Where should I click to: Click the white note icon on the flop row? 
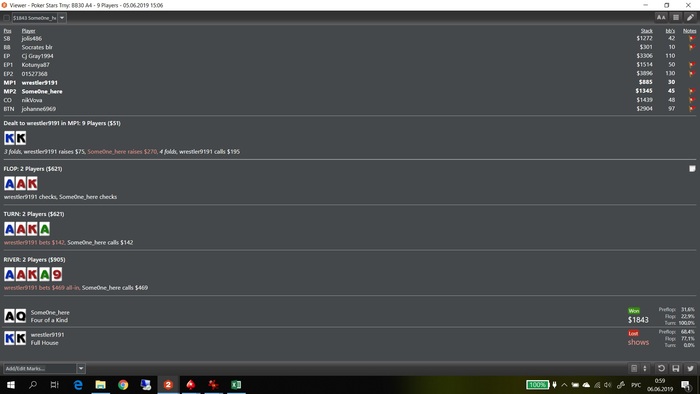coord(692,169)
